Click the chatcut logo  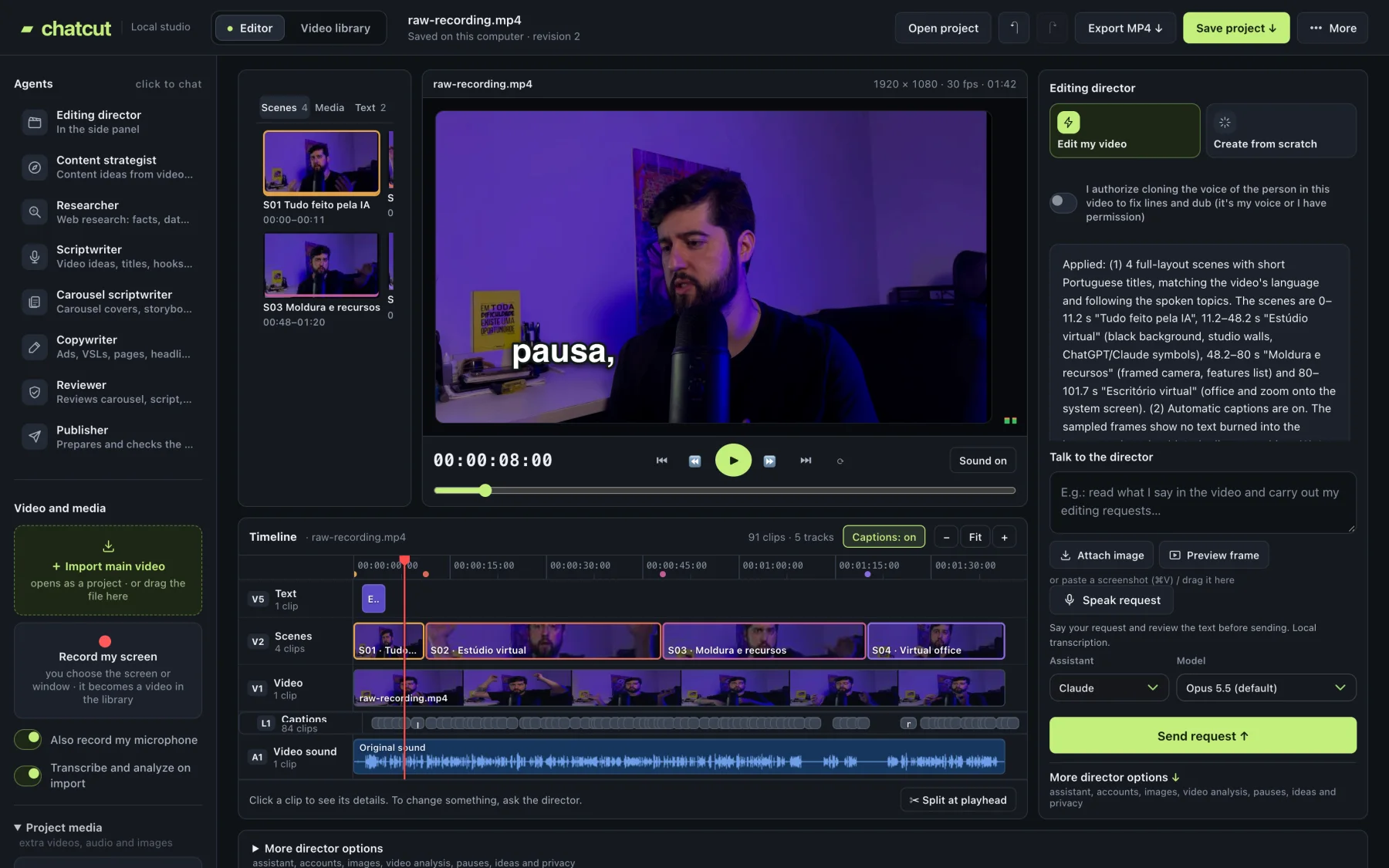pos(66,29)
